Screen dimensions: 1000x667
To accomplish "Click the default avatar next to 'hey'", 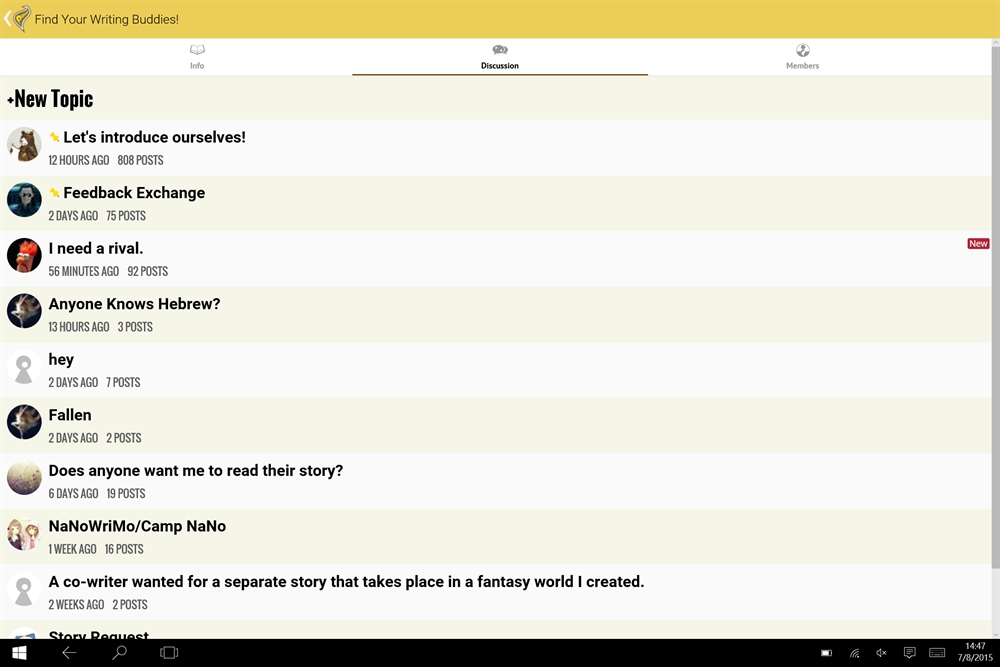I will [x=24, y=367].
